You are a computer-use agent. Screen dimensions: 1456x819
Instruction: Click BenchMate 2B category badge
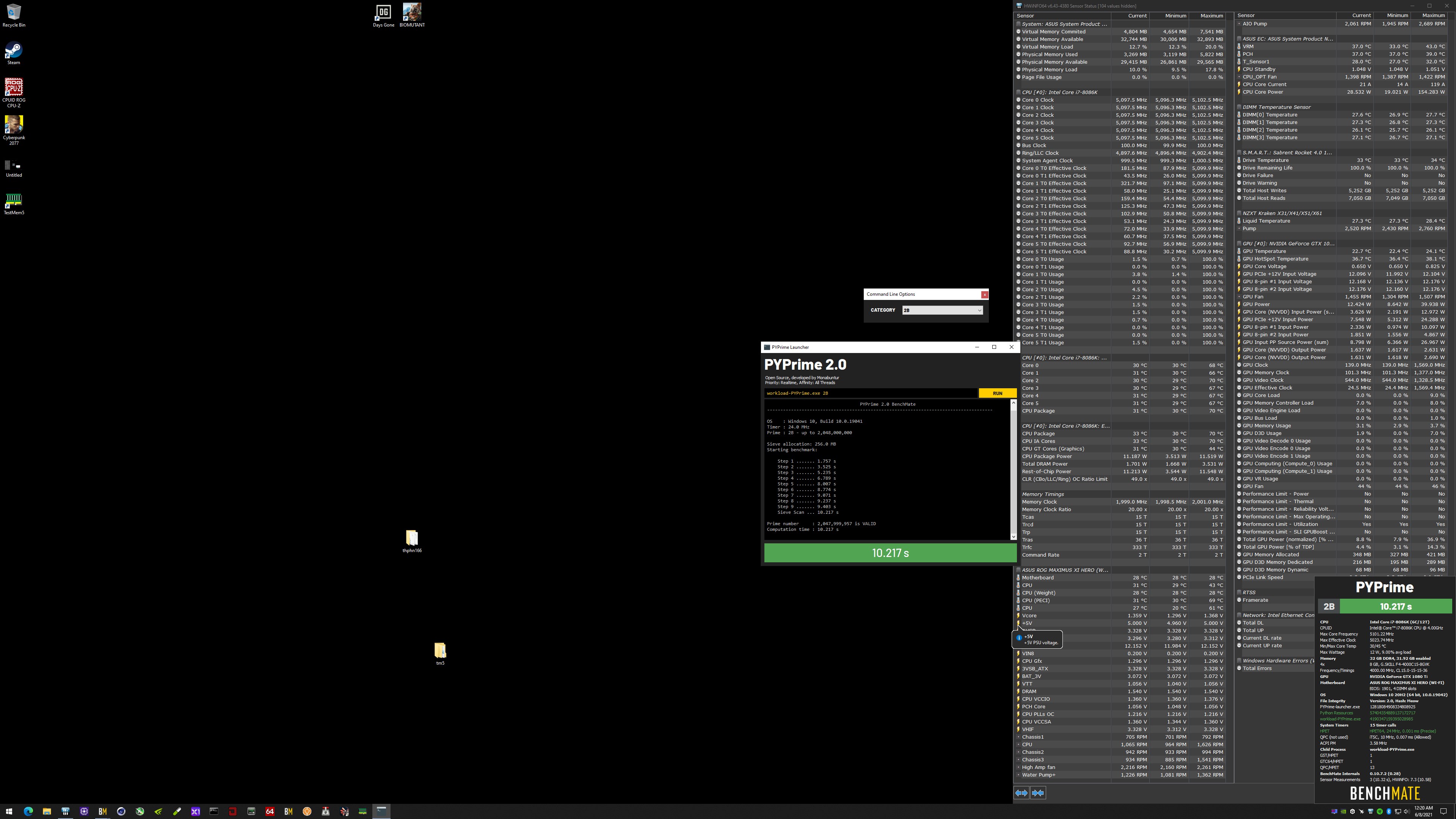point(1329,607)
